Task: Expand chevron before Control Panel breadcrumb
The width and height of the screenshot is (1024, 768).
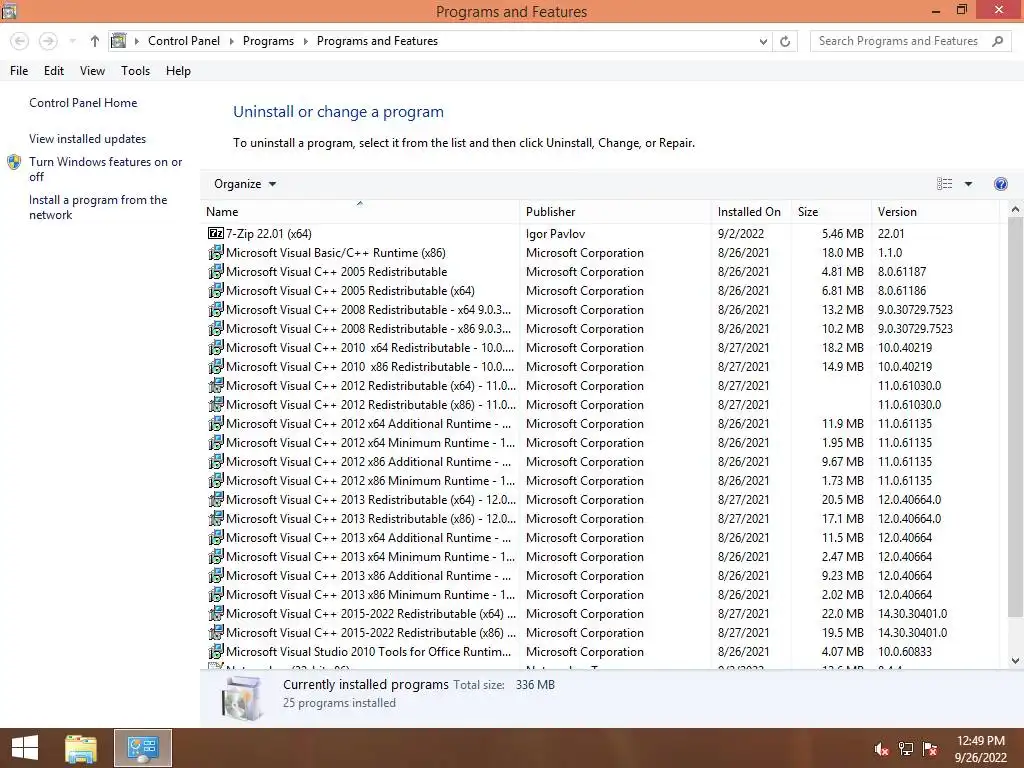Action: pos(136,41)
